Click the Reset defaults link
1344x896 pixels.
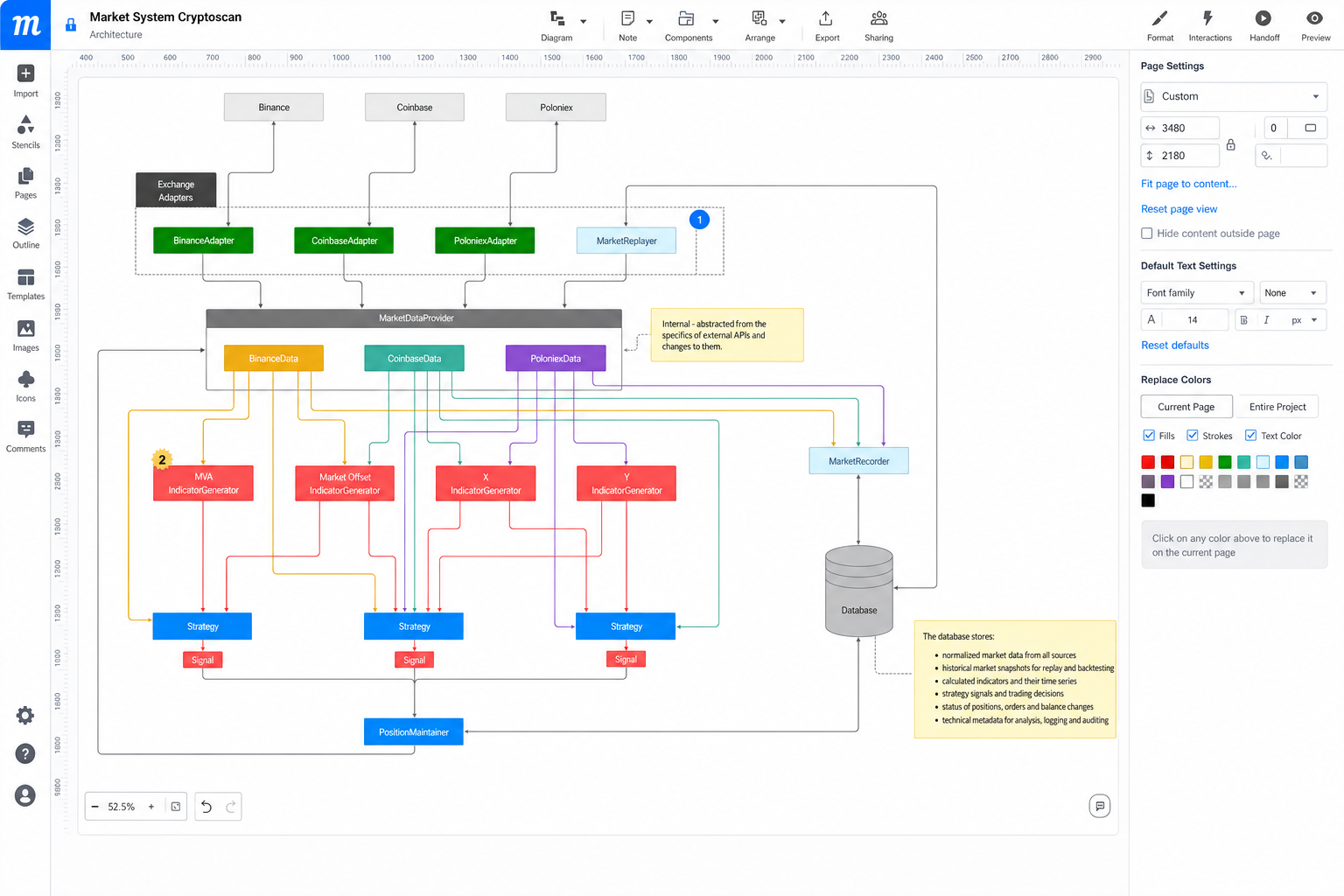click(x=1174, y=346)
